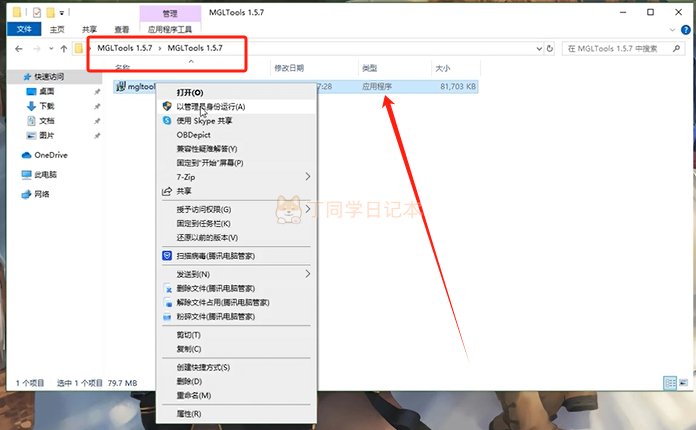
Task: Choose 删除文件(腾讯电脑管家) menu entry
Action: click(x=237, y=288)
